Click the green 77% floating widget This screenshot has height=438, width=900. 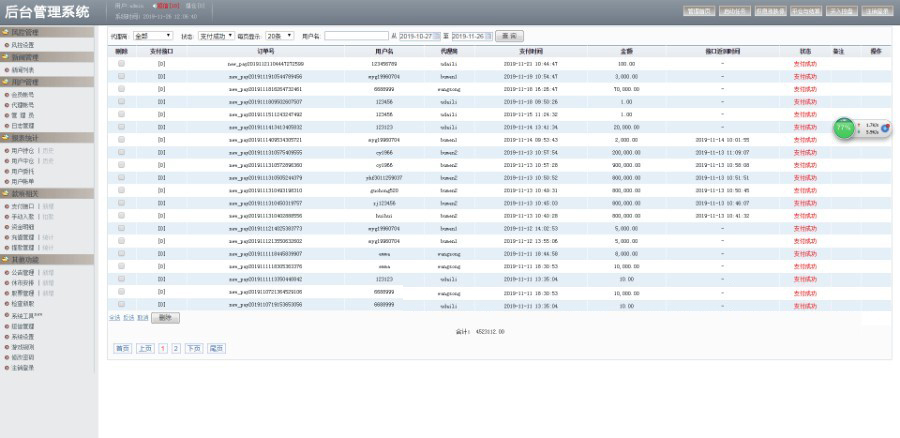[x=845, y=128]
